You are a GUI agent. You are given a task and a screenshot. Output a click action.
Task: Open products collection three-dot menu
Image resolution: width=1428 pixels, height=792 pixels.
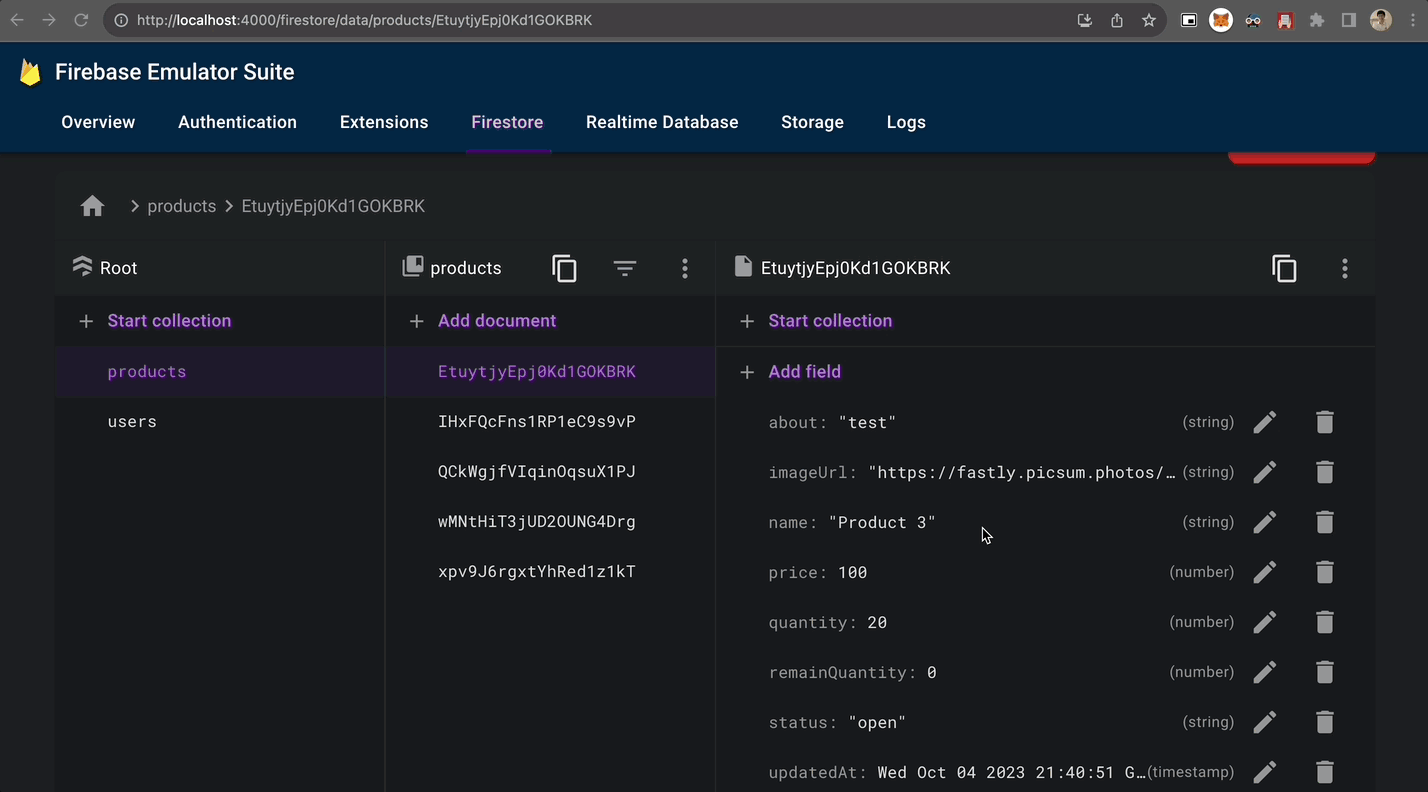[685, 268]
